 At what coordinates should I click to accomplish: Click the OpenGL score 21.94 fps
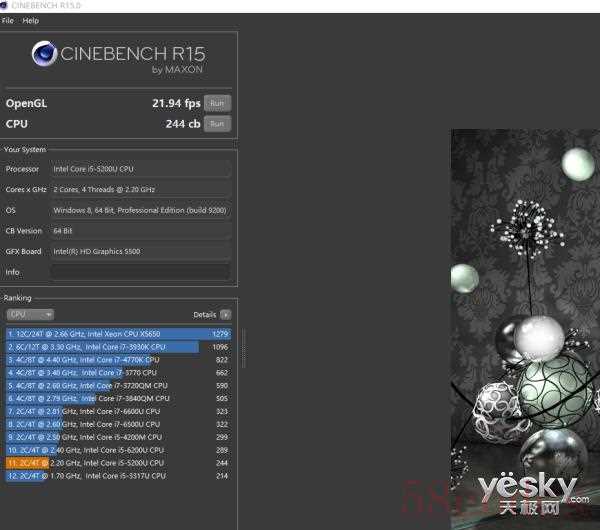coord(176,103)
